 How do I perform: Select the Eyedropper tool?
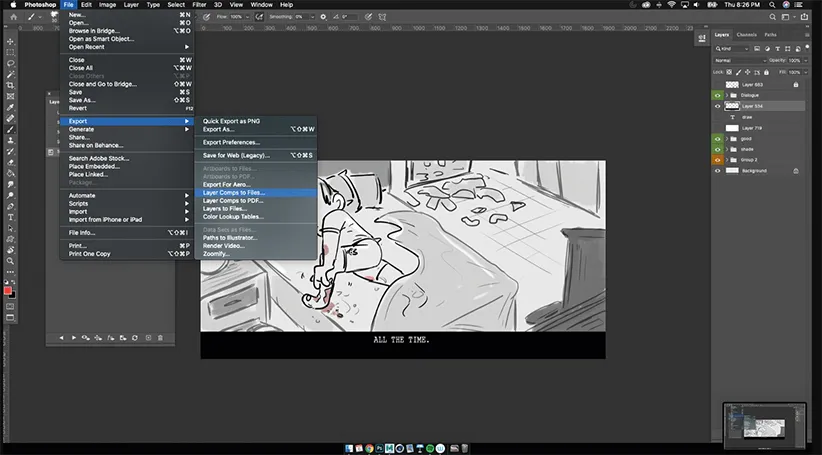[x=10, y=107]
